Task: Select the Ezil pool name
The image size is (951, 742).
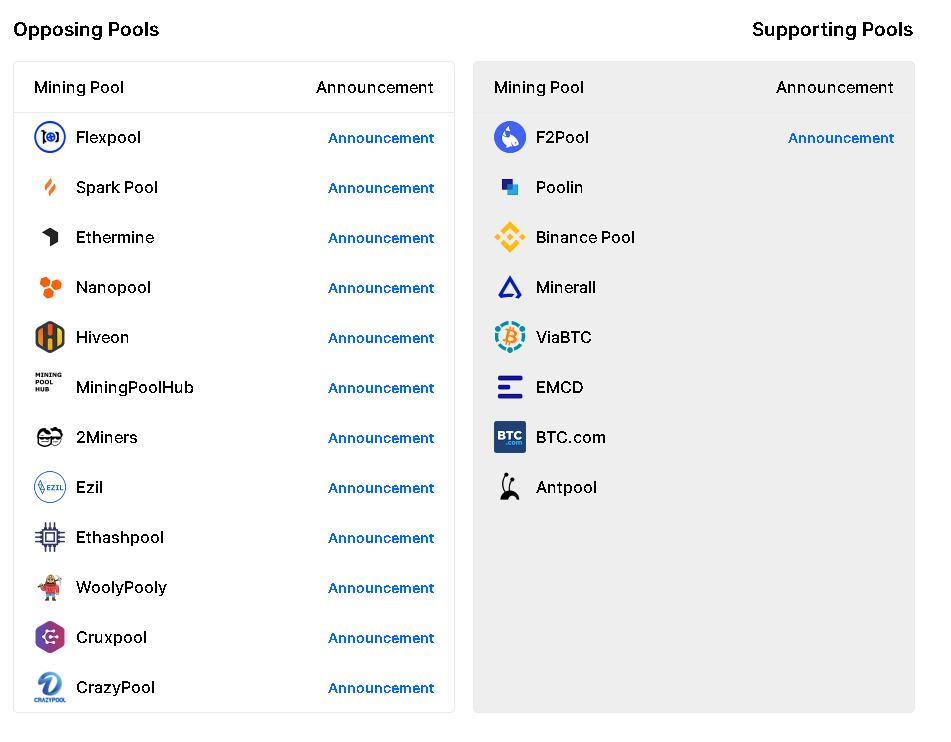Action: (89, 487)
